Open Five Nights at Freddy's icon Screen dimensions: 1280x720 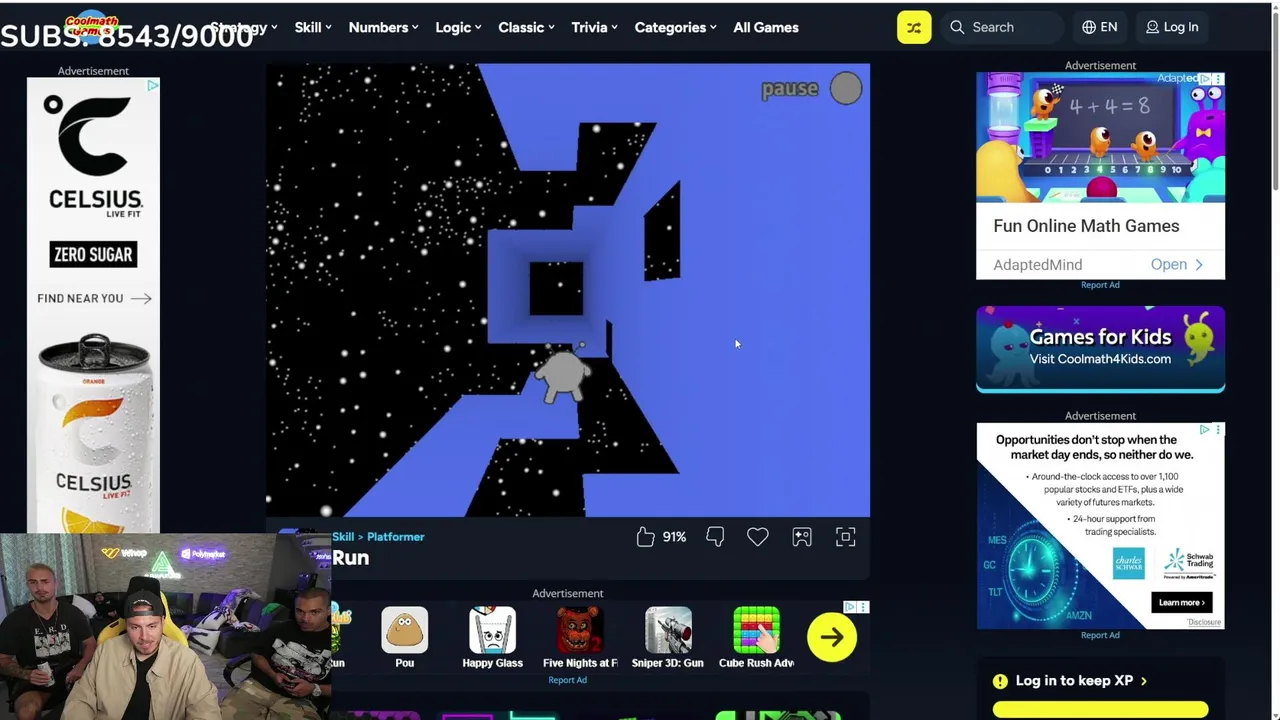click(580, 631)
